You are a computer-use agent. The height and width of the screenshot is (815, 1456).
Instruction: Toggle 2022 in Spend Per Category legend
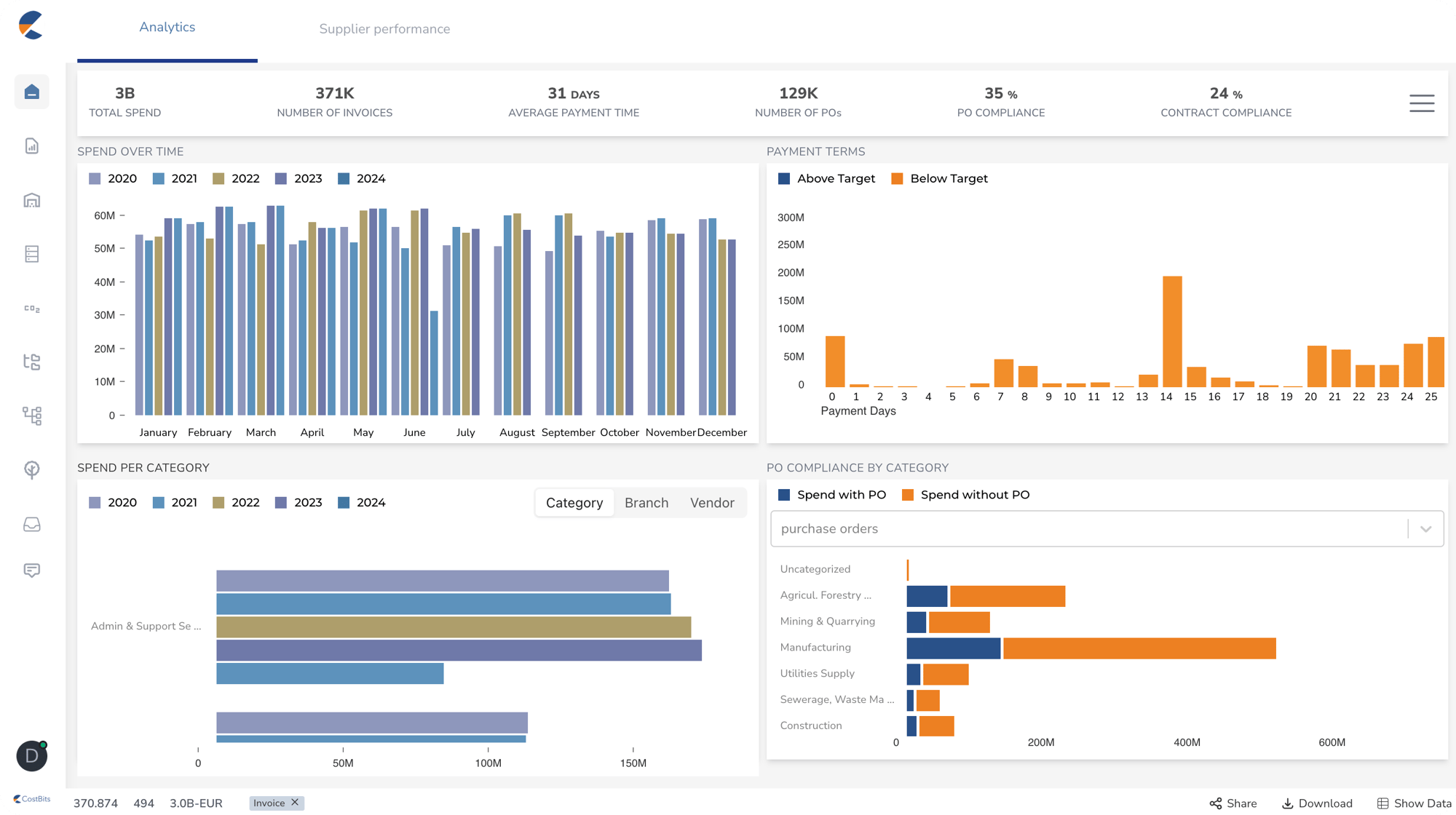pos(236,503)
